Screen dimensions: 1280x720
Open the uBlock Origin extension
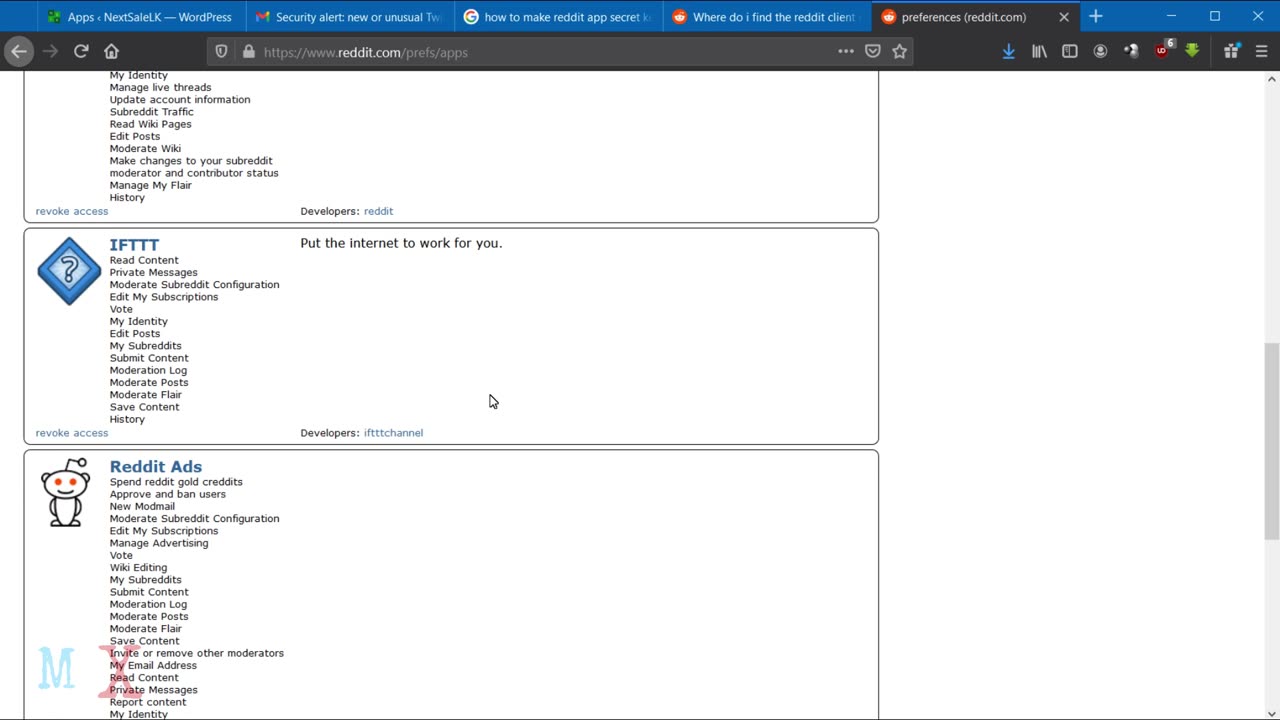click(x=1163, y=50)
